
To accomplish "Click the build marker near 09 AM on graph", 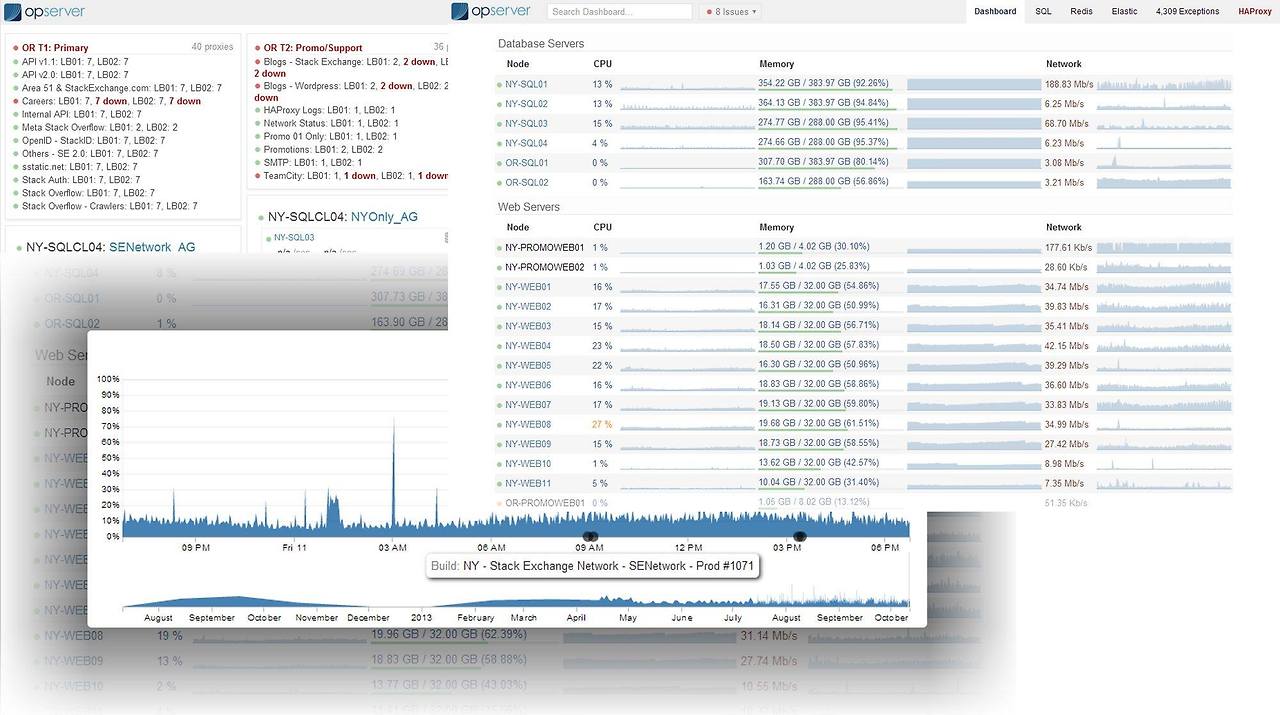I will [x=590, y=537].
